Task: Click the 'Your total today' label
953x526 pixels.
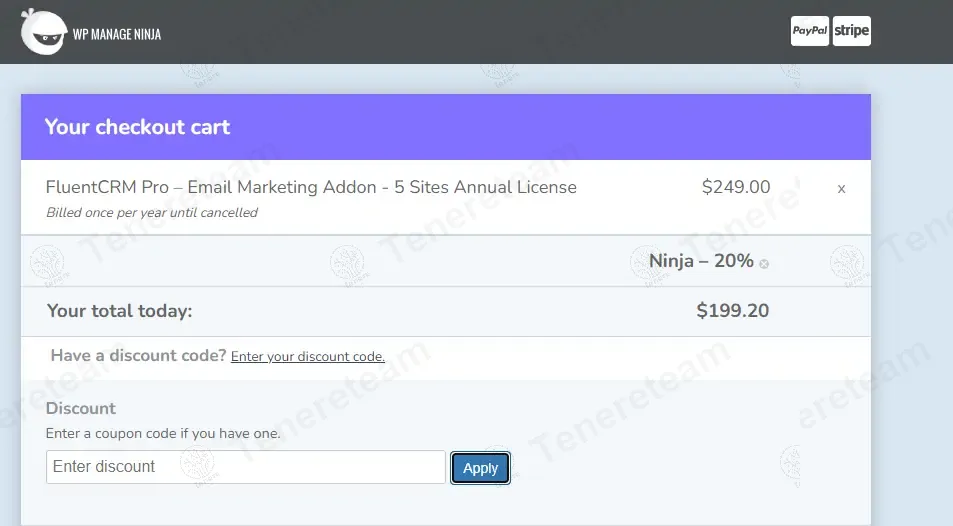Action: click(x=119, y=311)
